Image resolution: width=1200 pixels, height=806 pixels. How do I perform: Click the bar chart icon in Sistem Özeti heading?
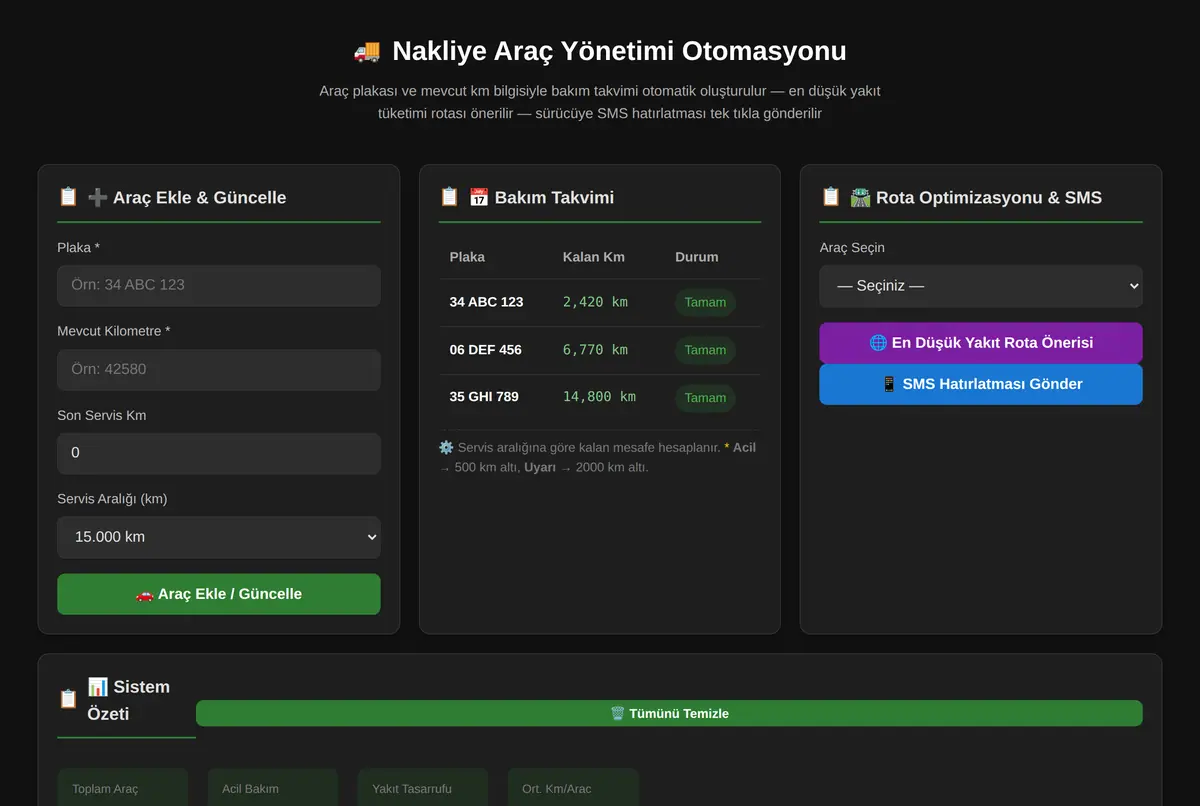98,686
